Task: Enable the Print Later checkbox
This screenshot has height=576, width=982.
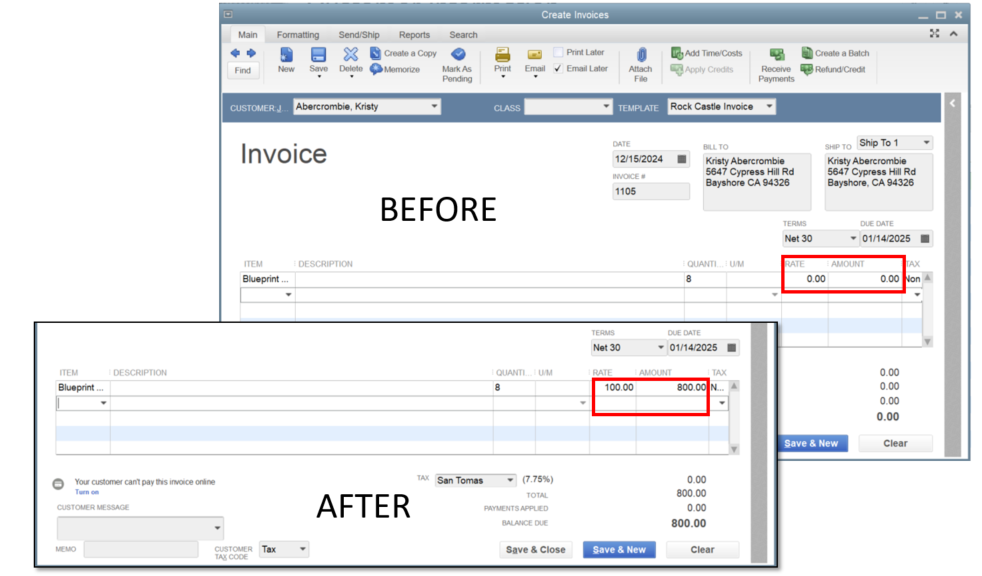Action: (x=558, y=52)
